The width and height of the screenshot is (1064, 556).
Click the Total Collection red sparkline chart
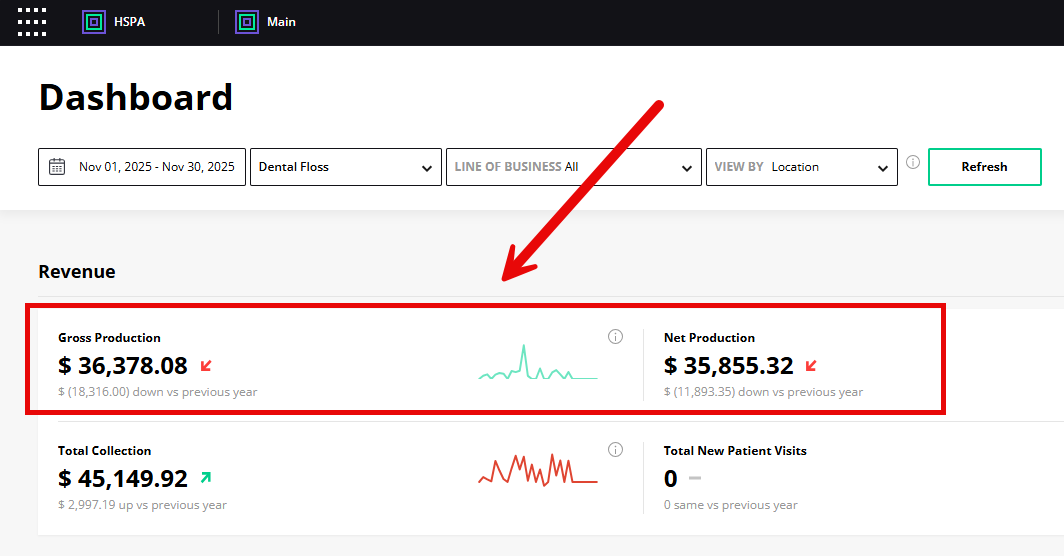(537, 470)
